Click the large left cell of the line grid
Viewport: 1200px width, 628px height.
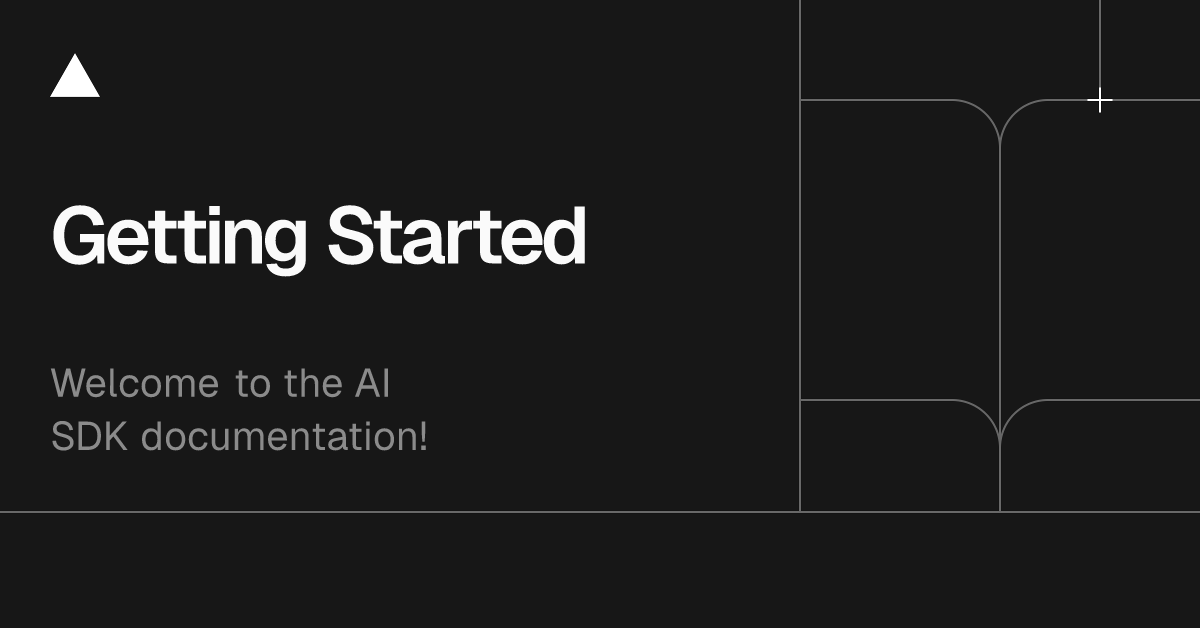(900, 250)
